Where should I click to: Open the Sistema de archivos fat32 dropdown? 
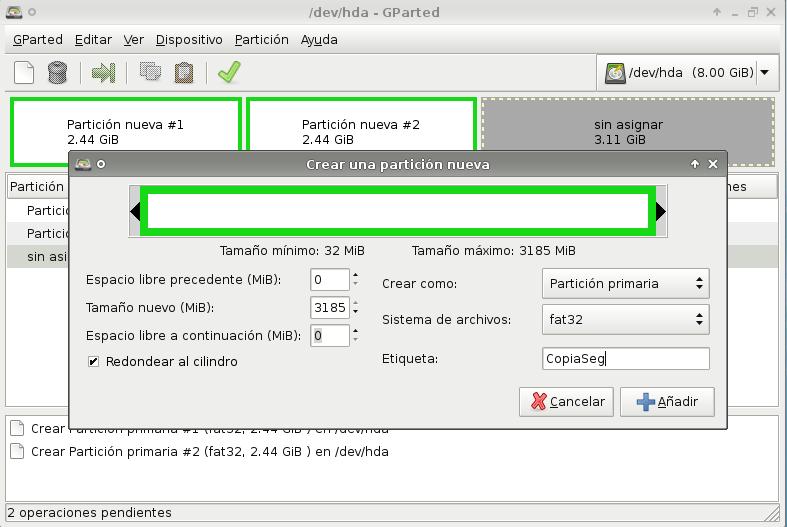[x=625, y=320]
